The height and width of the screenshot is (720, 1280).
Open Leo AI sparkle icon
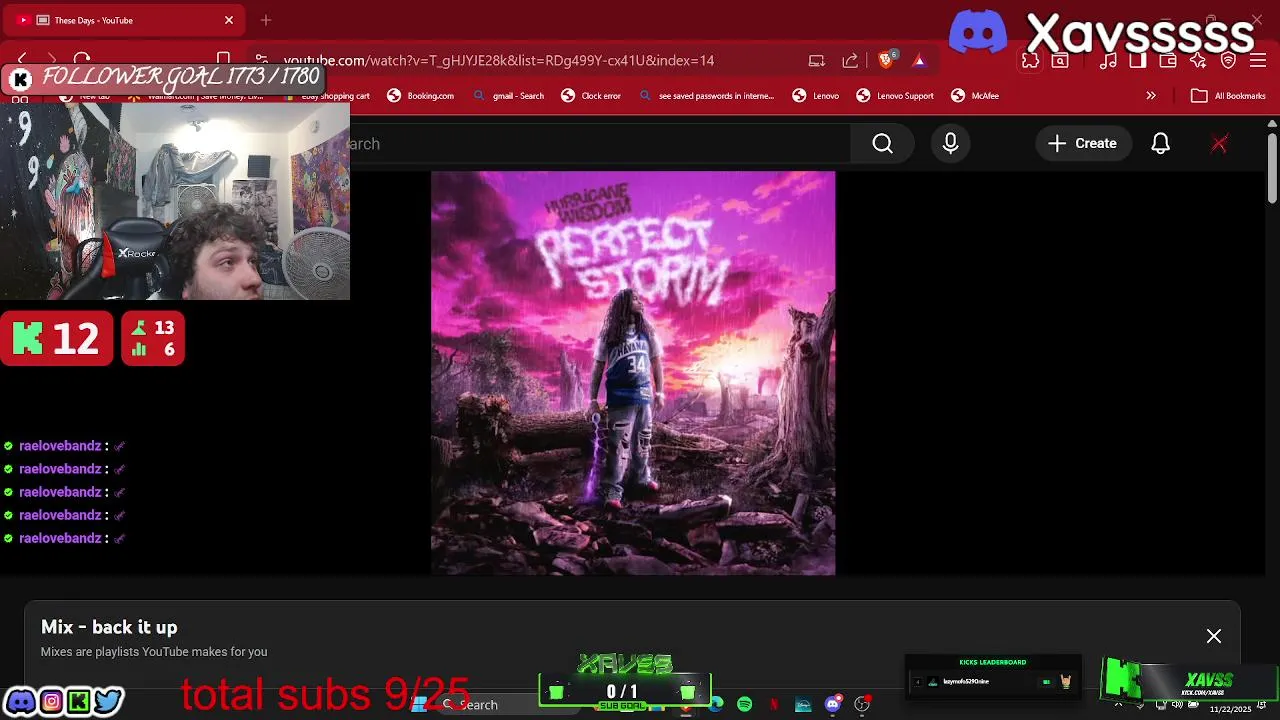(x=1198, y=61)
